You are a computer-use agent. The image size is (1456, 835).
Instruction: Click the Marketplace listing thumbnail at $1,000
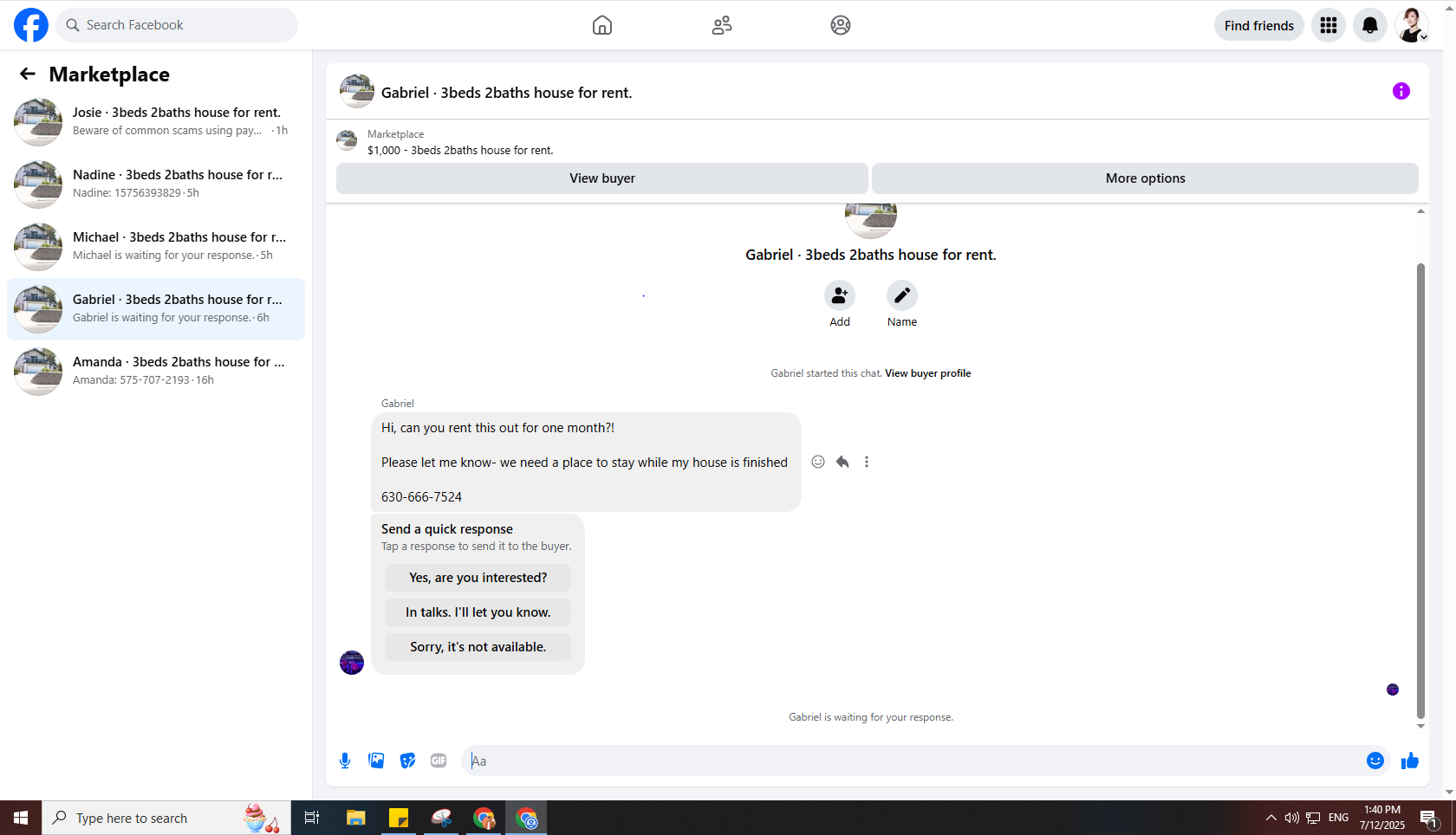(347, 140)
